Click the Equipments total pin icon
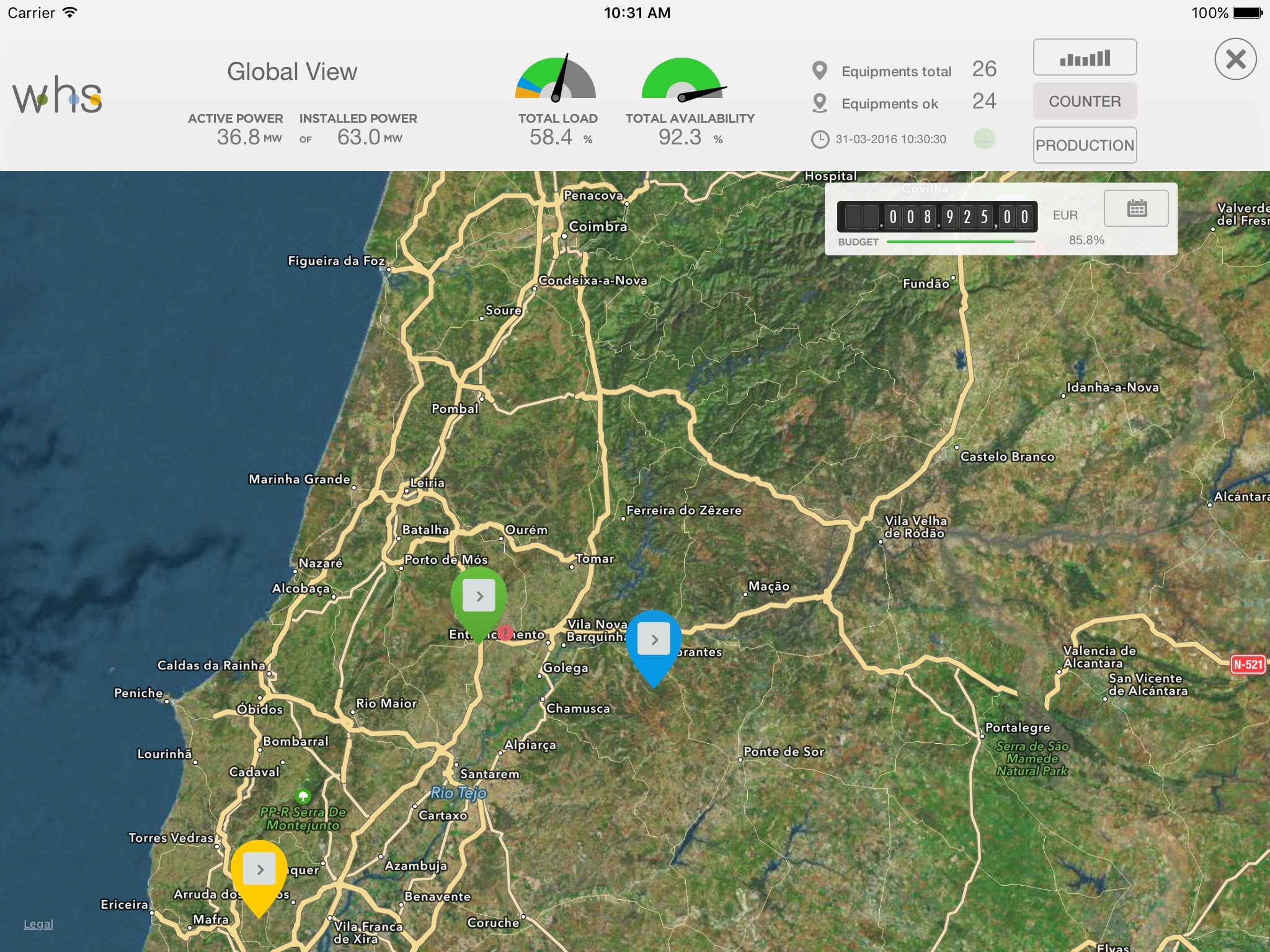1270x952 pixels. pos(819,71)
